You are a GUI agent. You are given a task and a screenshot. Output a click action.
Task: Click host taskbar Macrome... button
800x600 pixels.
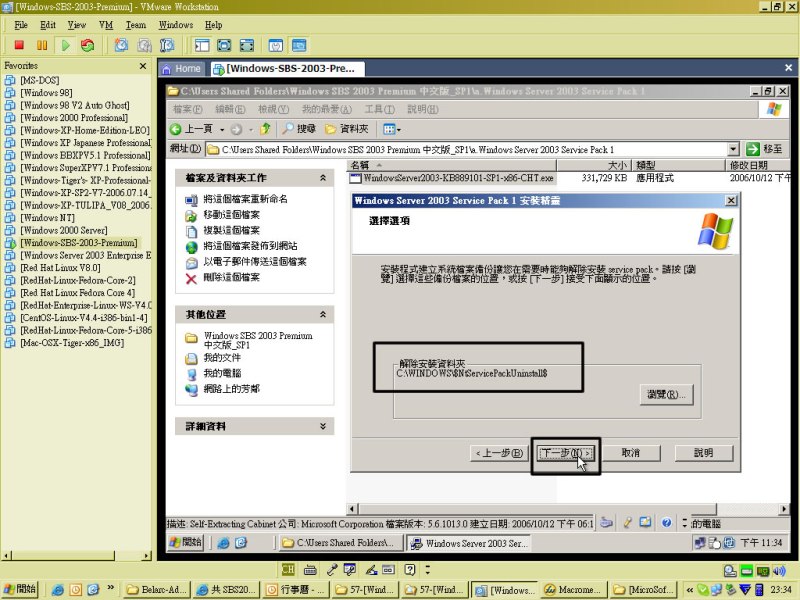pyautogui.click(x=573, y=590)
